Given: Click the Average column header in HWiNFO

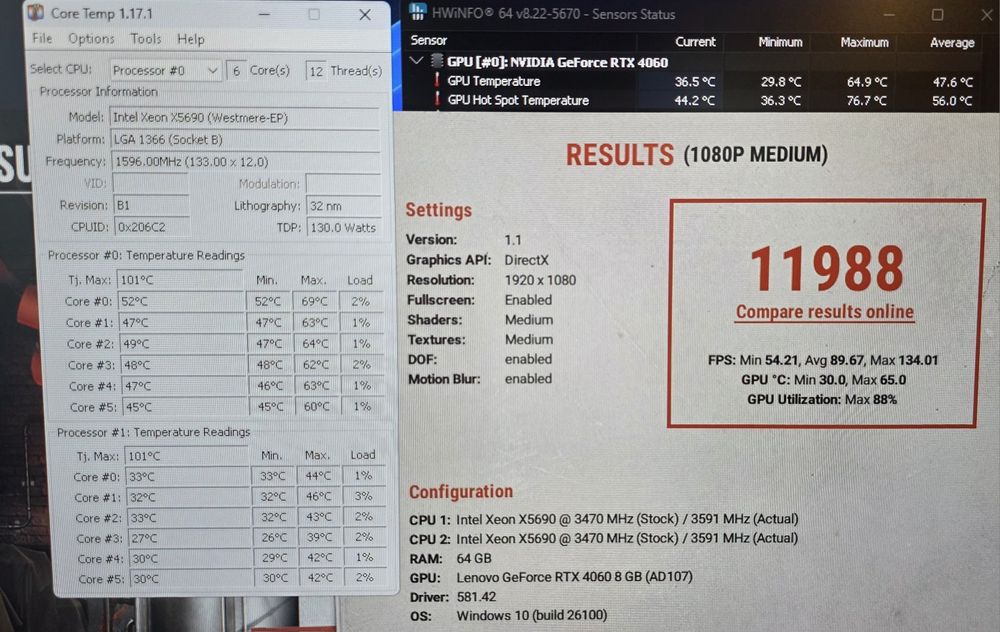Looking at the screenshot, I should (x=952, y=43).
